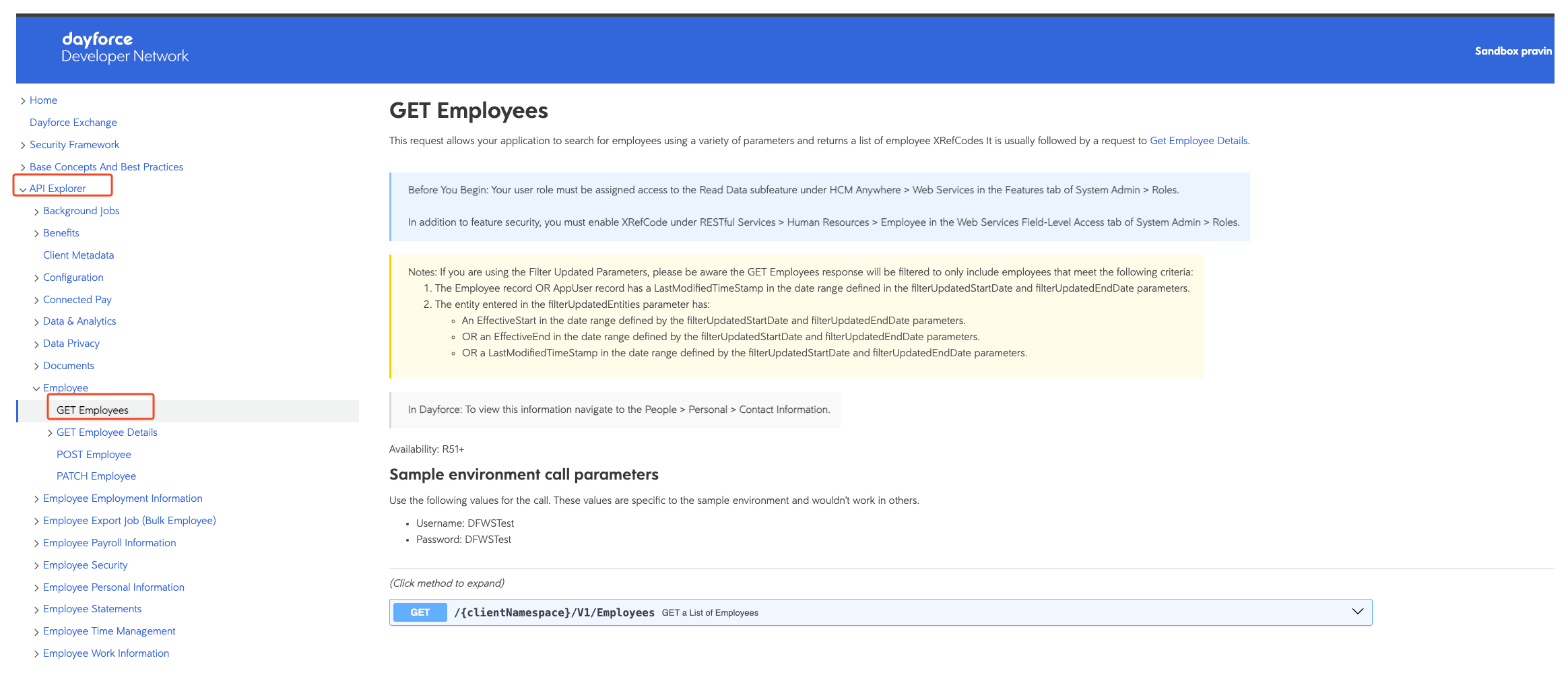The image size is (1568, 679).
Task: Click the blue GET method badge
Action: 420,612
